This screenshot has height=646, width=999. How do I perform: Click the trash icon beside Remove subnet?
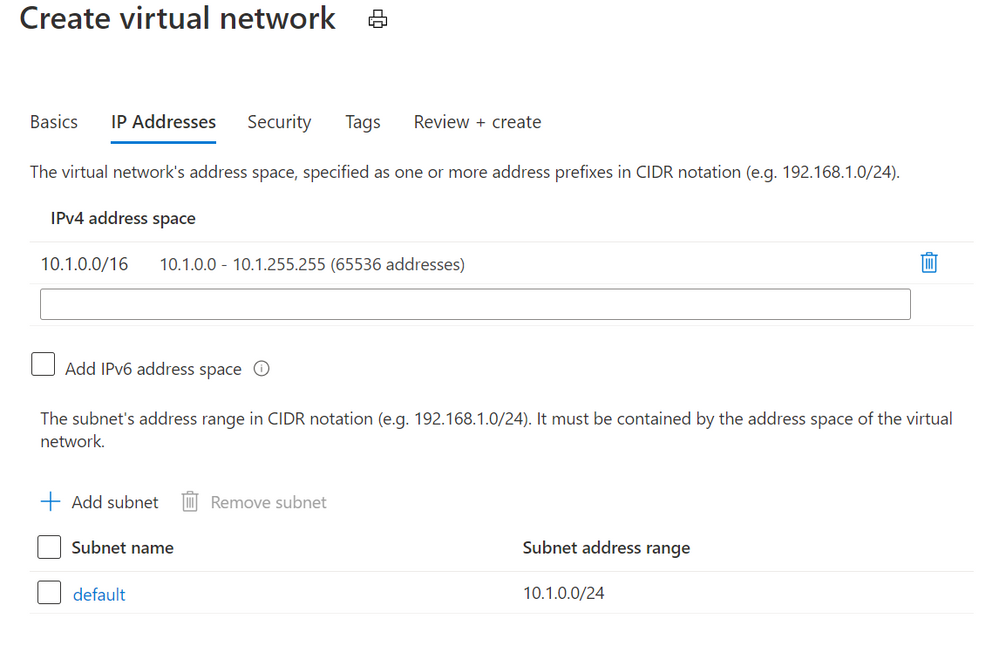tap(189, 501)
